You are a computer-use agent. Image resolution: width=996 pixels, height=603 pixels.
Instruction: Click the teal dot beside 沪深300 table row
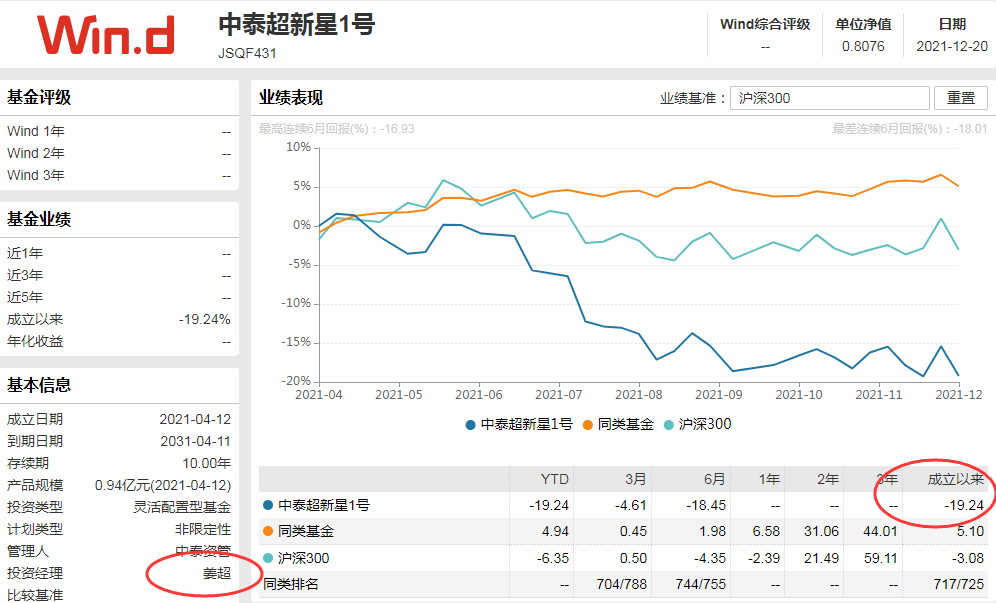click(x=268, y=558)
